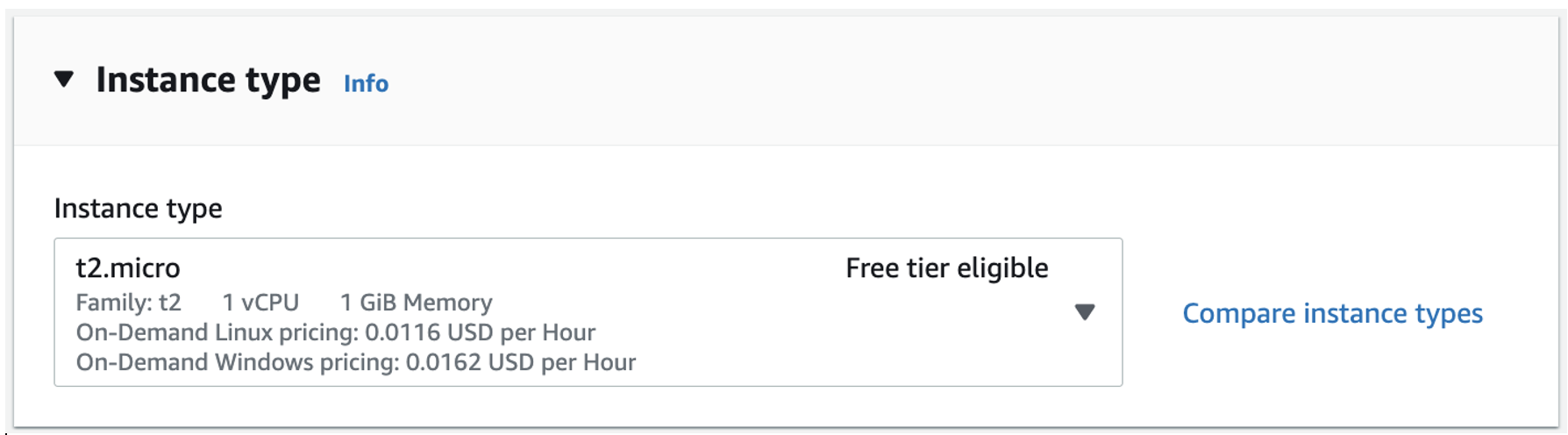Screen dimensions: 1568x435
Task: Click the 1 GiB Memory specification
Action: point(416,303)
